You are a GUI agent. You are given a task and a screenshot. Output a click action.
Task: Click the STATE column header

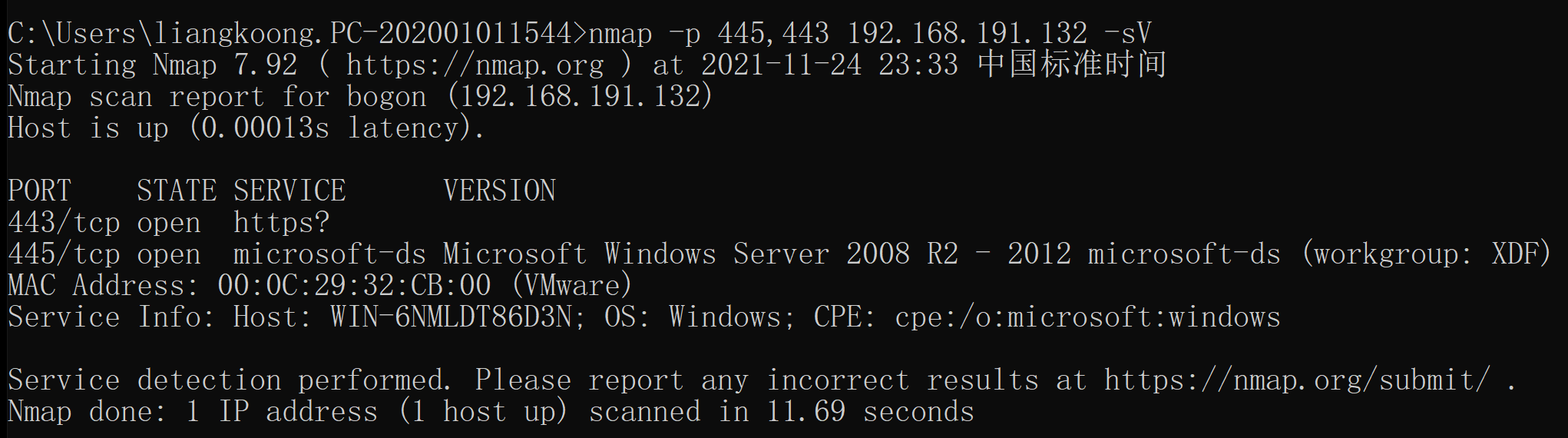[177, 191]
